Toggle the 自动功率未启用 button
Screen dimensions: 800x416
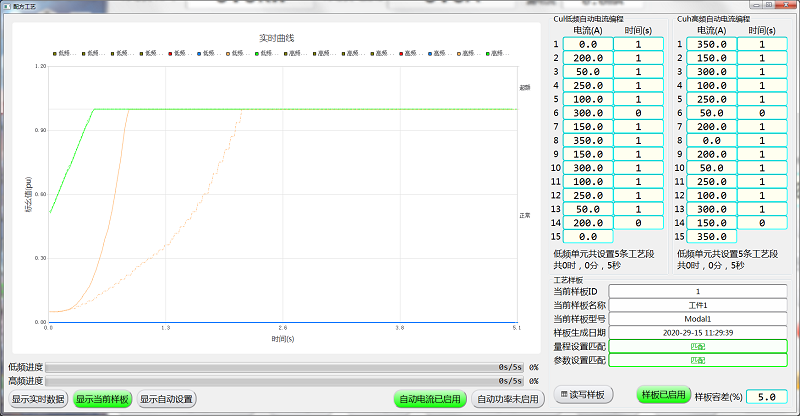(x=507, y=399)
